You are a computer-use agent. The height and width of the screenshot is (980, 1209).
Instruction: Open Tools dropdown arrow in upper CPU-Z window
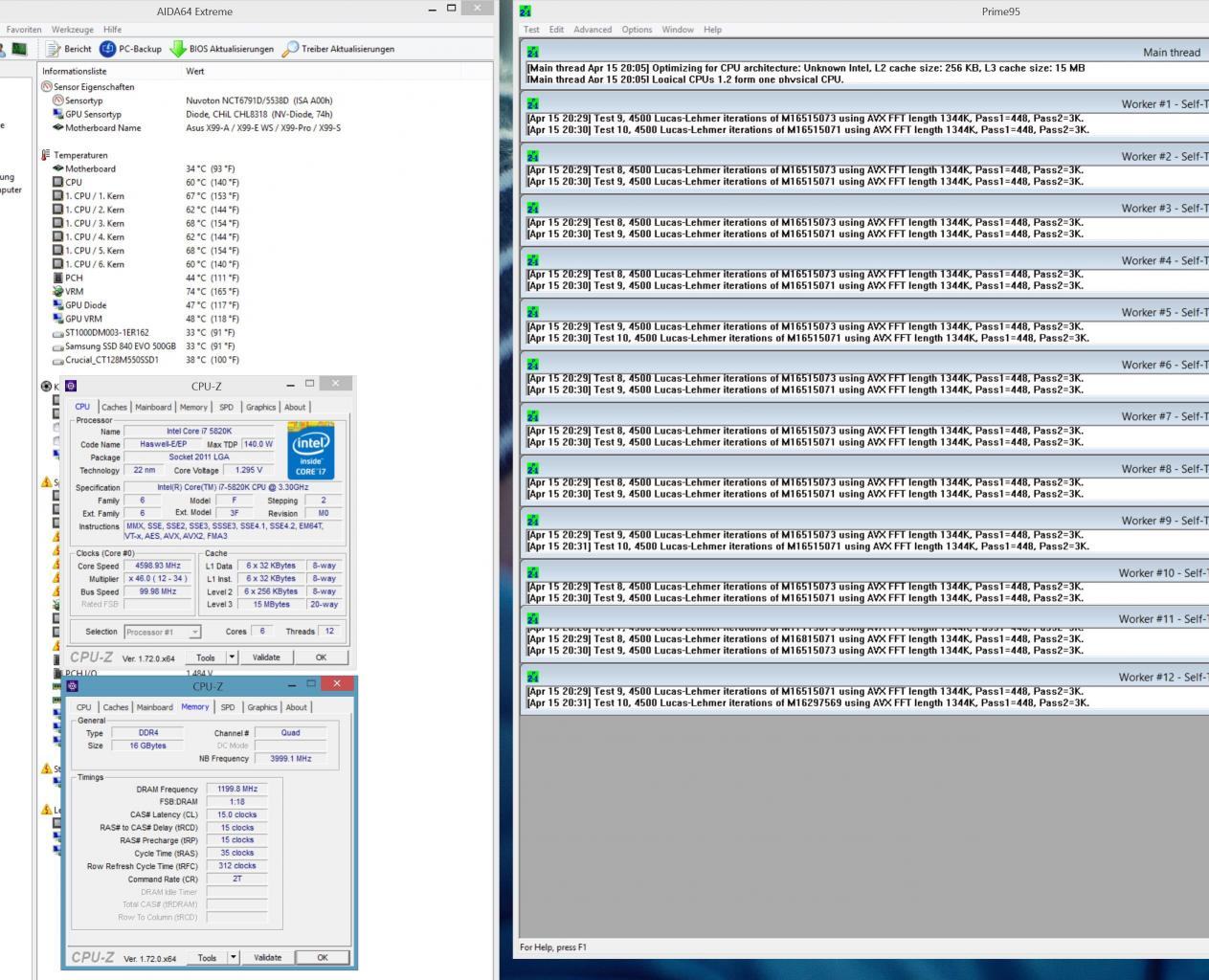point(232,657)
